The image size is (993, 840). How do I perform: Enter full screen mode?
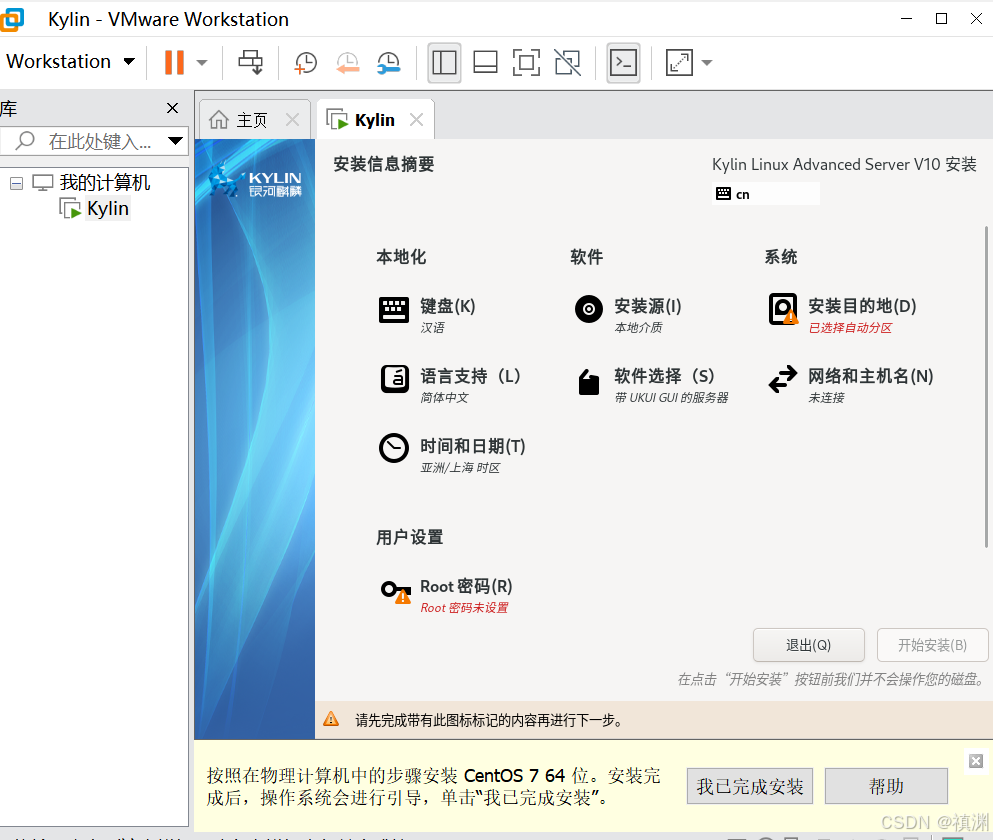click(x=526, y=62)
